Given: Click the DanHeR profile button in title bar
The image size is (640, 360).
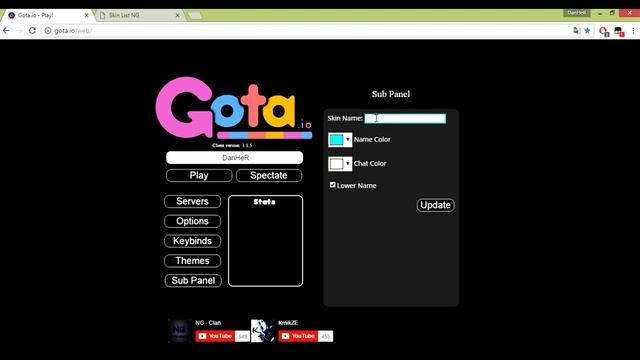Looking at the screenshot, I should [x=576, y=13].
